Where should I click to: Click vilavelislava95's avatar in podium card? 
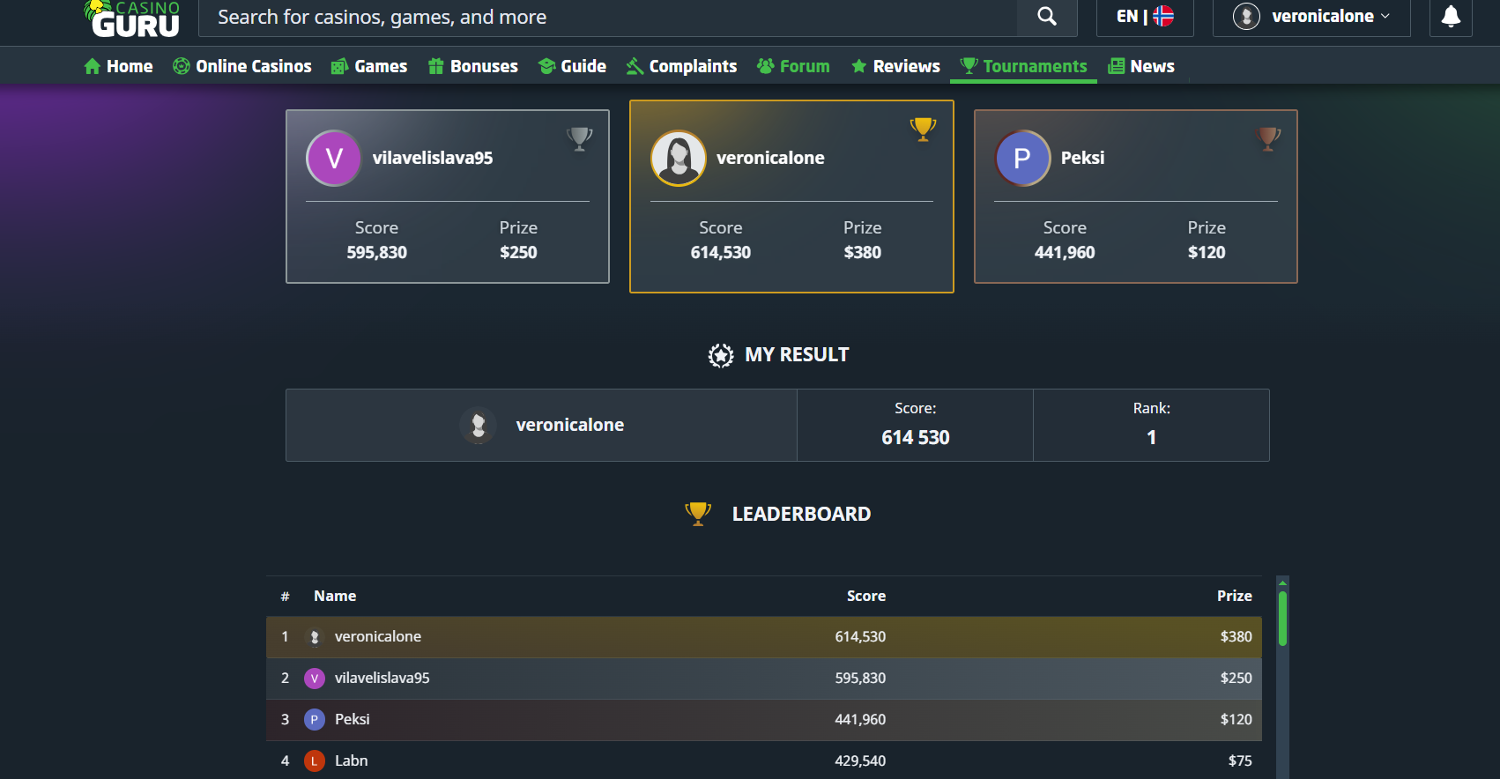[x=334, y=158]
